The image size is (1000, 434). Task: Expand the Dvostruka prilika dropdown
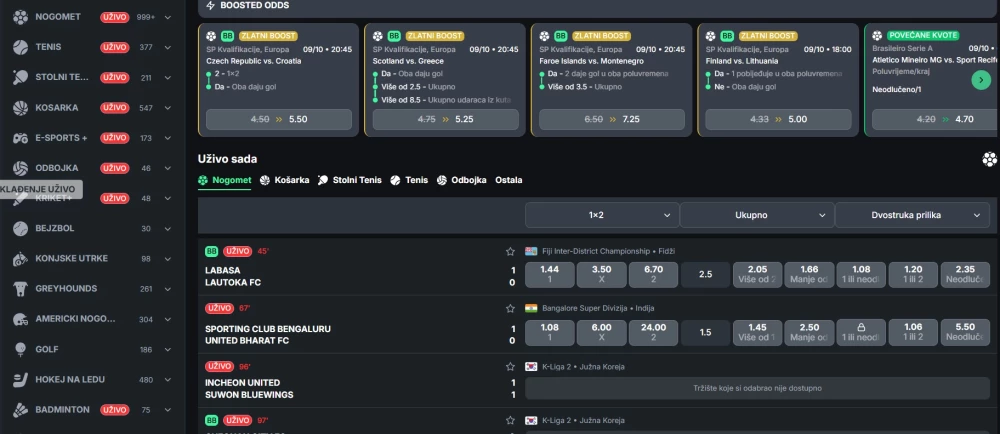910,215
